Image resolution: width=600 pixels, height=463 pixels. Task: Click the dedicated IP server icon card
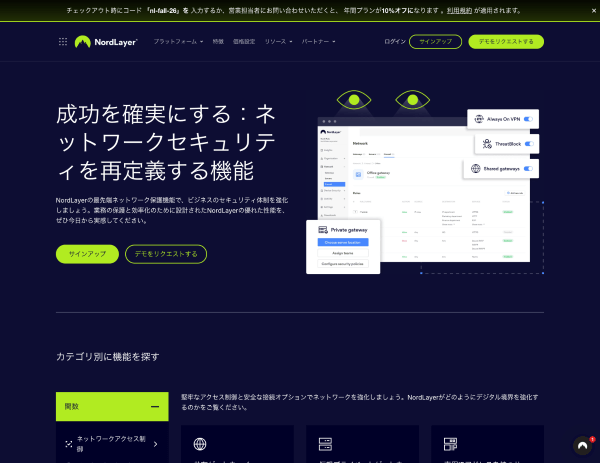[x=450, y=444]
